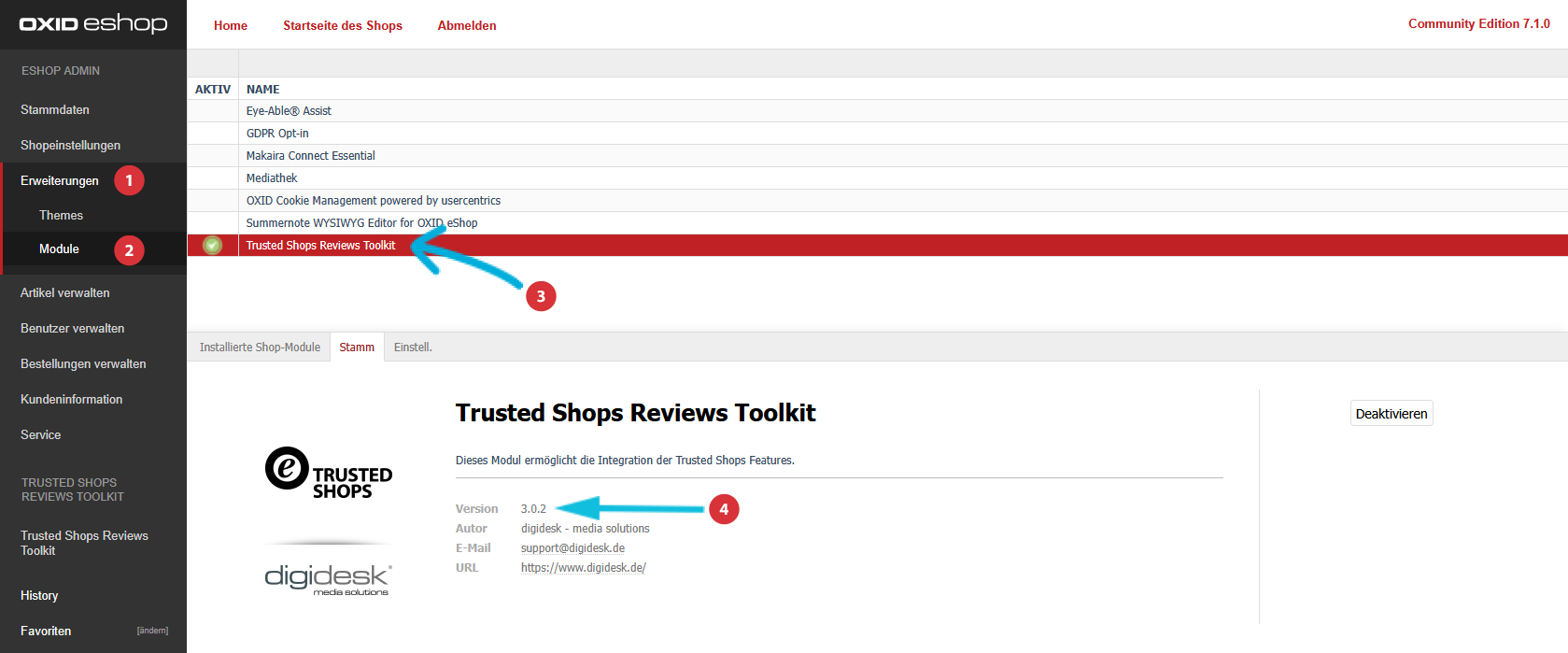The width and height of the screenshot is (1568, 653).
Task: Click Abmelden to log out
Action: click(467, 25)
